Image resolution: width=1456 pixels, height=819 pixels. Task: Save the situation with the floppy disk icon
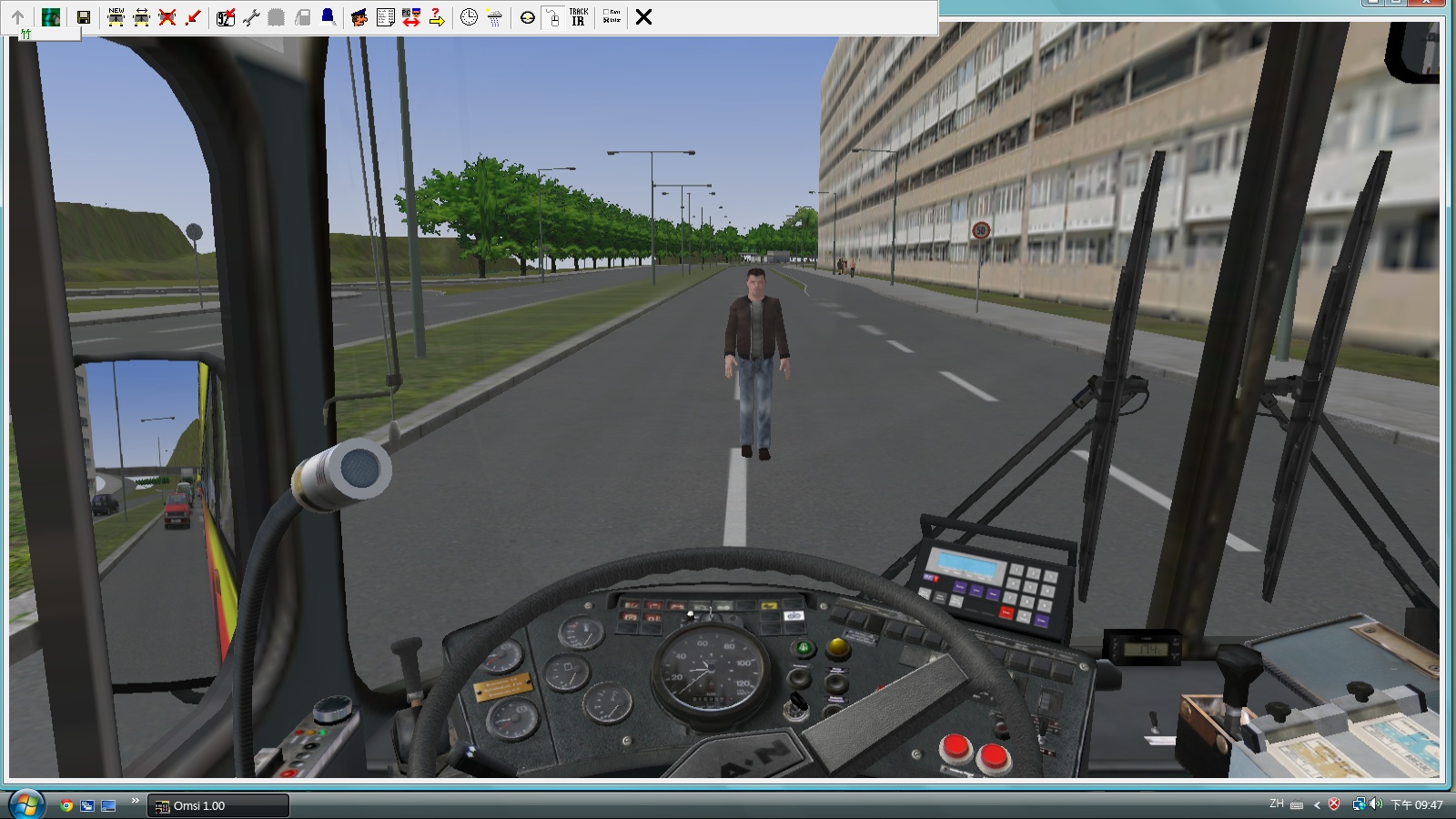click(84, 17)
